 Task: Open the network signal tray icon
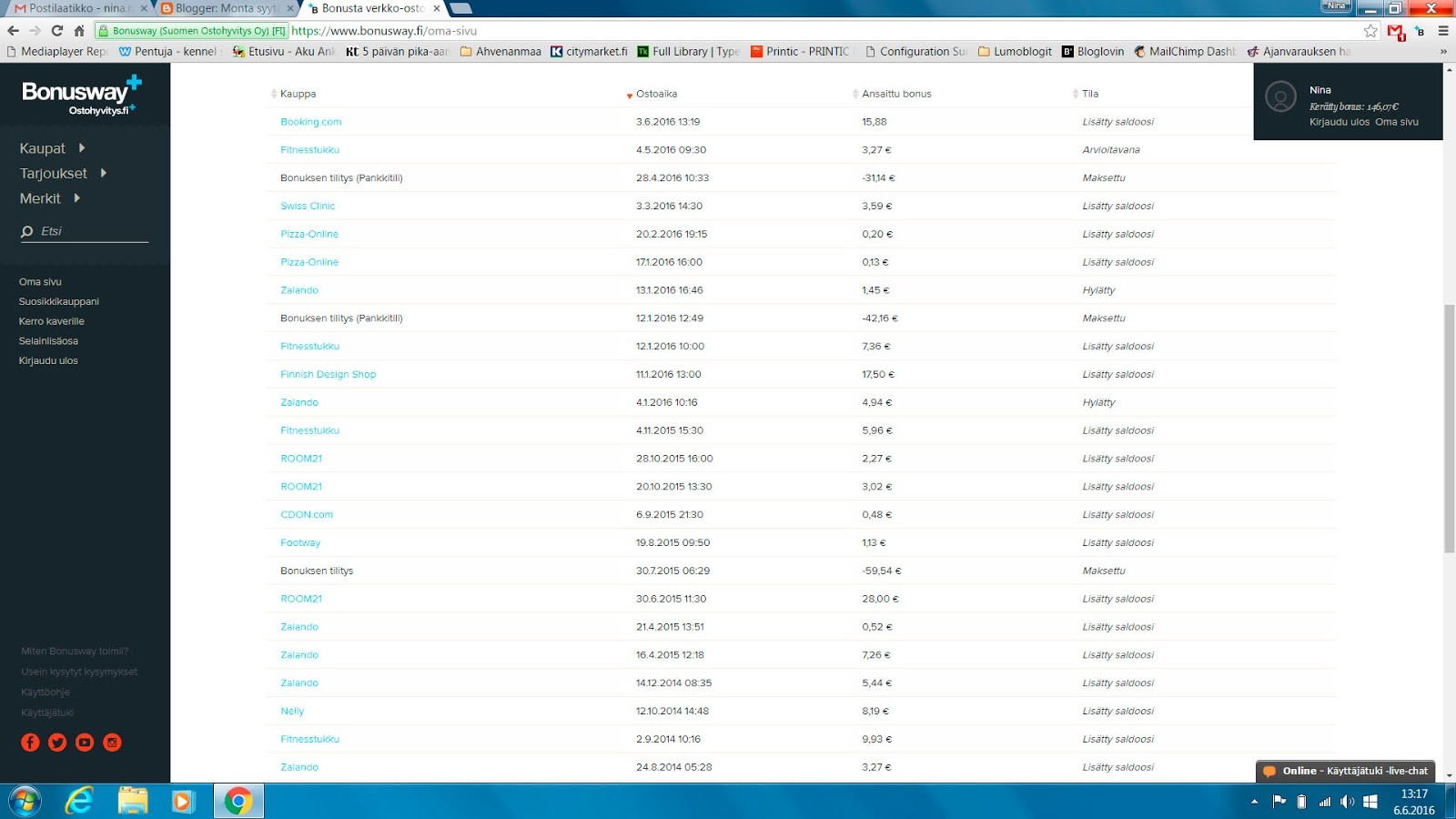pos(1325,802)
